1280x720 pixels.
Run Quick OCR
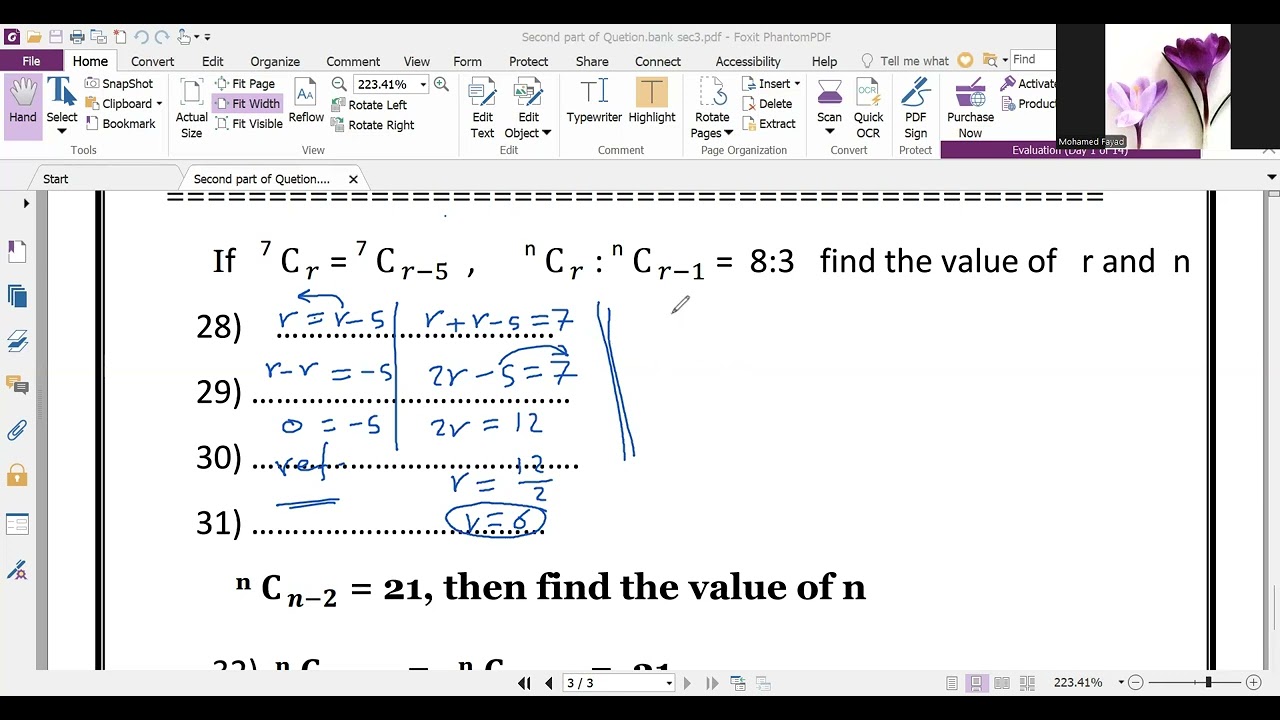point(868,108)
